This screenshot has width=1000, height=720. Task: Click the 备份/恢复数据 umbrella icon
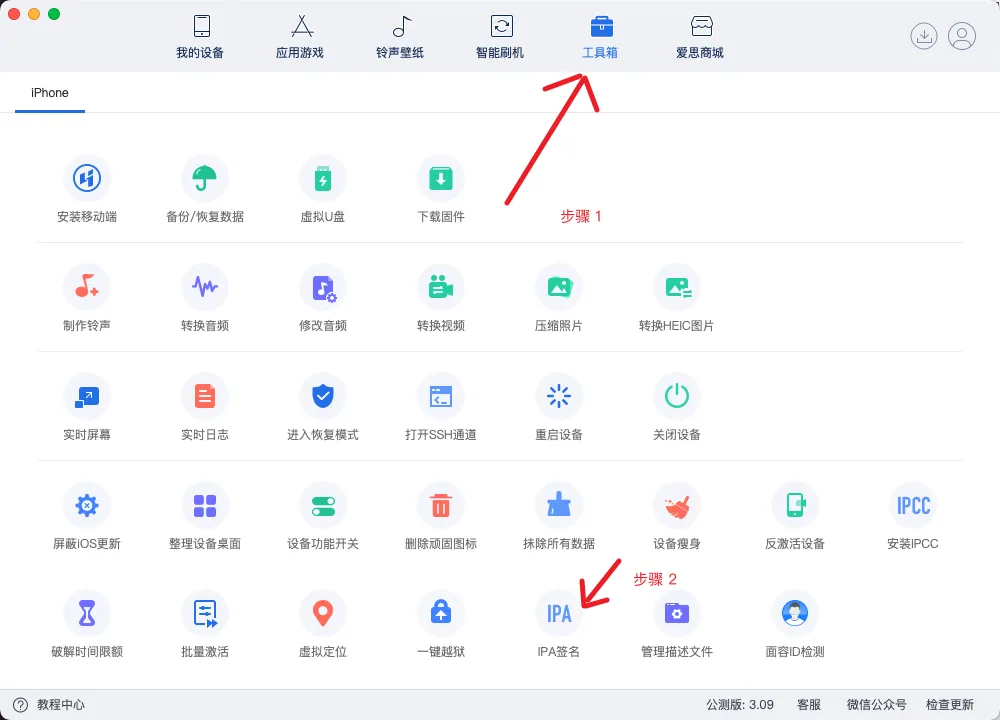[x=205, y=179]
